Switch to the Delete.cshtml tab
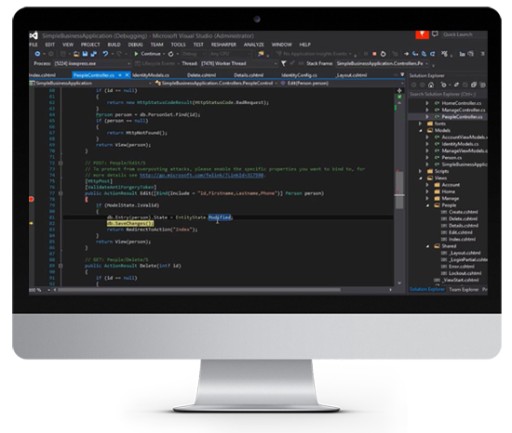Image resolution: width=512 pixels, height=433 pixels. coord(201,75)
